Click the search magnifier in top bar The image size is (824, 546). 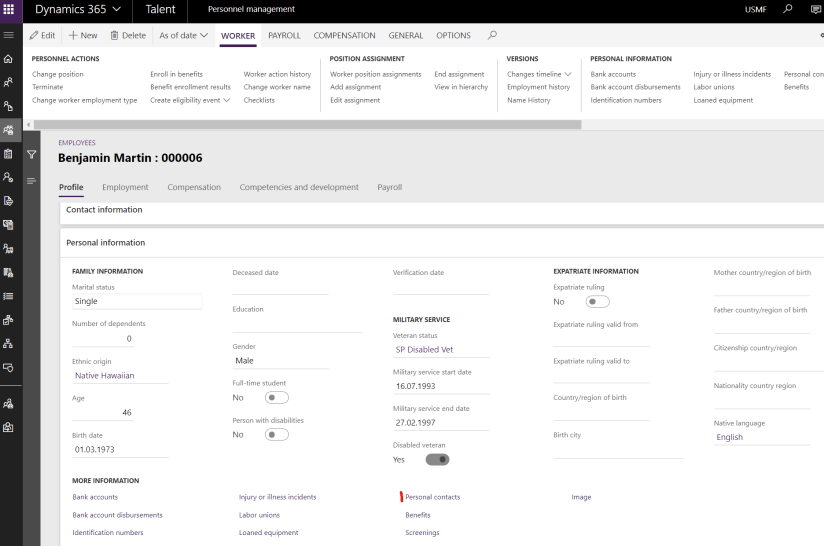point(787,9)
